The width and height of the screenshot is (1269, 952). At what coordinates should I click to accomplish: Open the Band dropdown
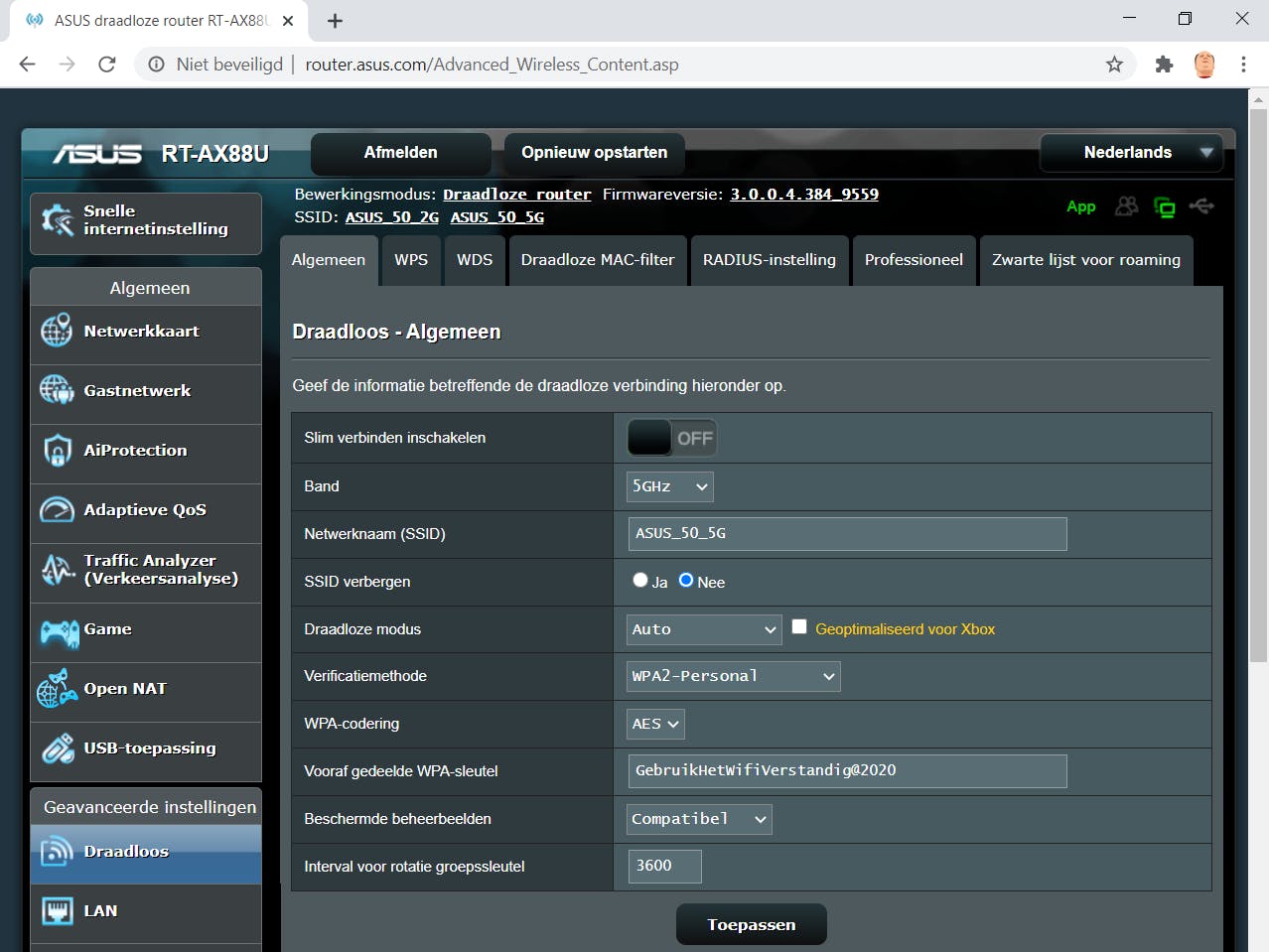(x=670, y=486)
